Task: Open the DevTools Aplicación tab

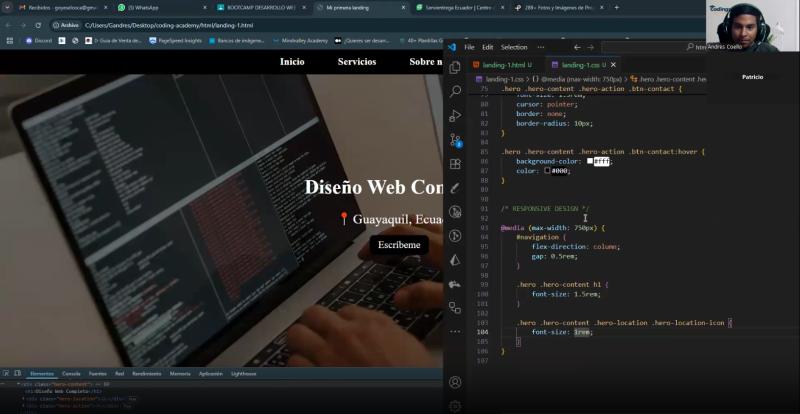Action: coord(211,374)
